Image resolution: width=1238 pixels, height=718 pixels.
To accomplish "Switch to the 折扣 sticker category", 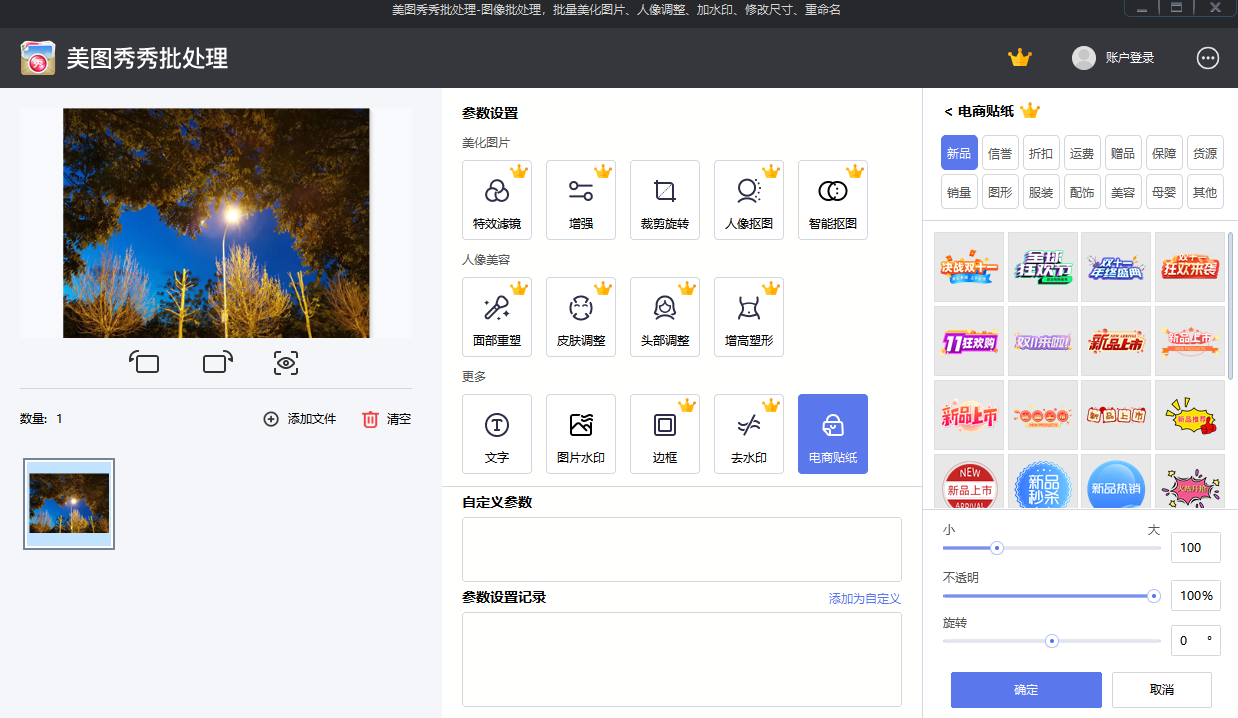I will (1040, 152).
